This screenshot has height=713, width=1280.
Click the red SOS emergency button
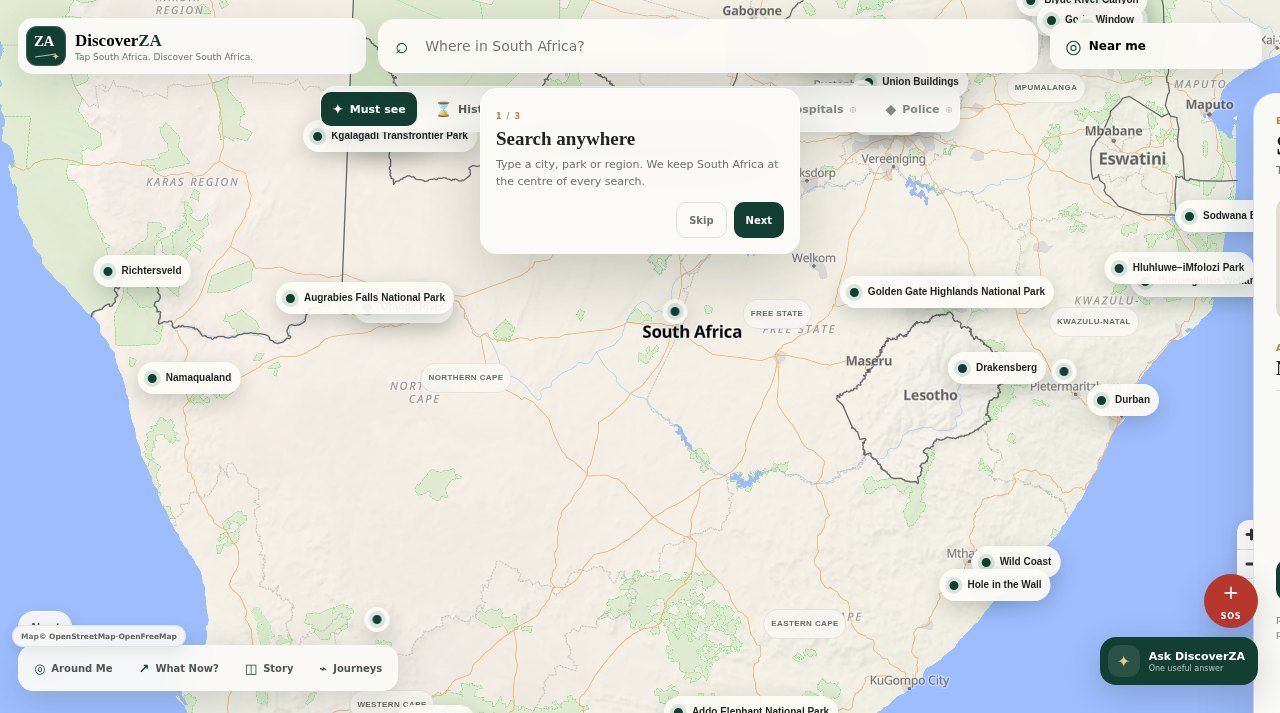(1230, 601)
